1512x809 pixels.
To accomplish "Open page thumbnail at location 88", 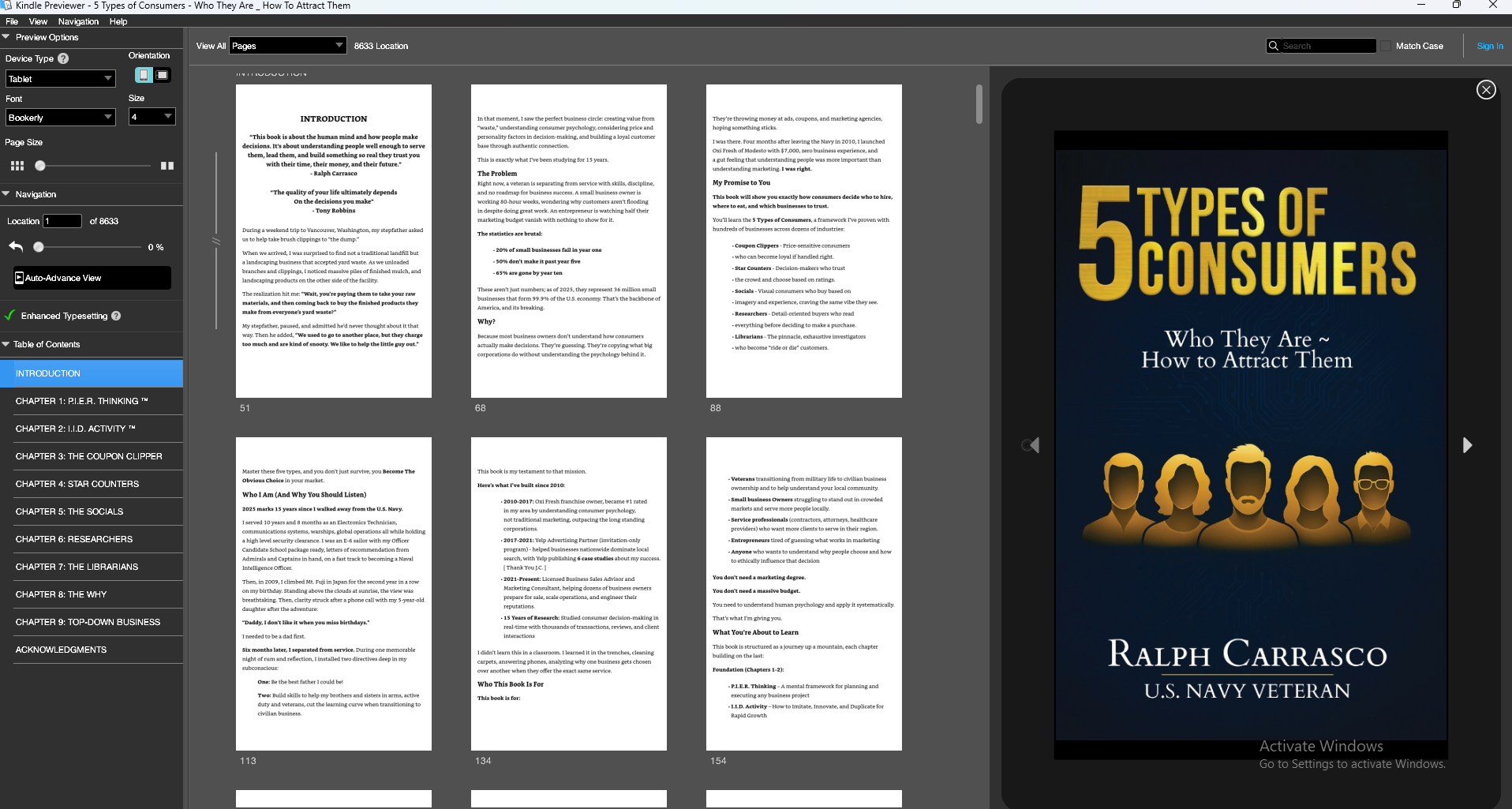I will [x=804, y=241].
